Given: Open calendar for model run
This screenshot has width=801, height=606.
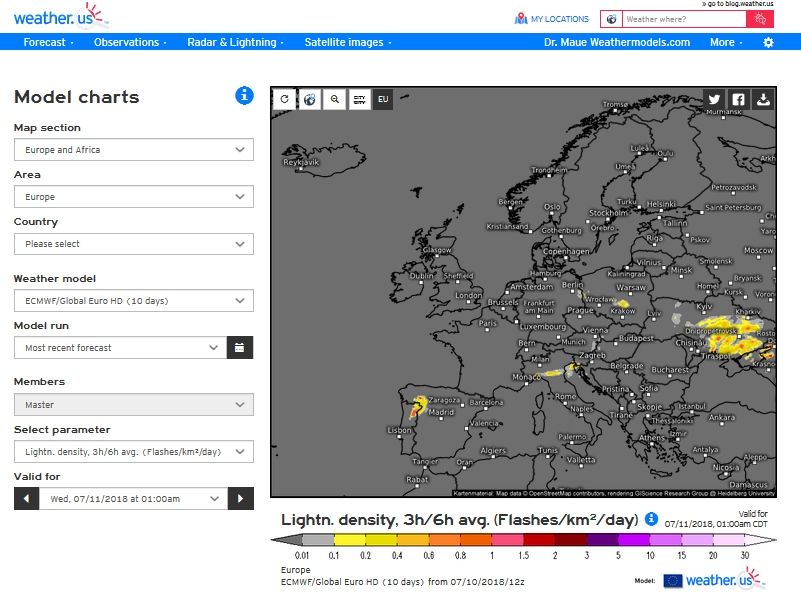Looking at the screenshot, I should click(x=240, y=348).
